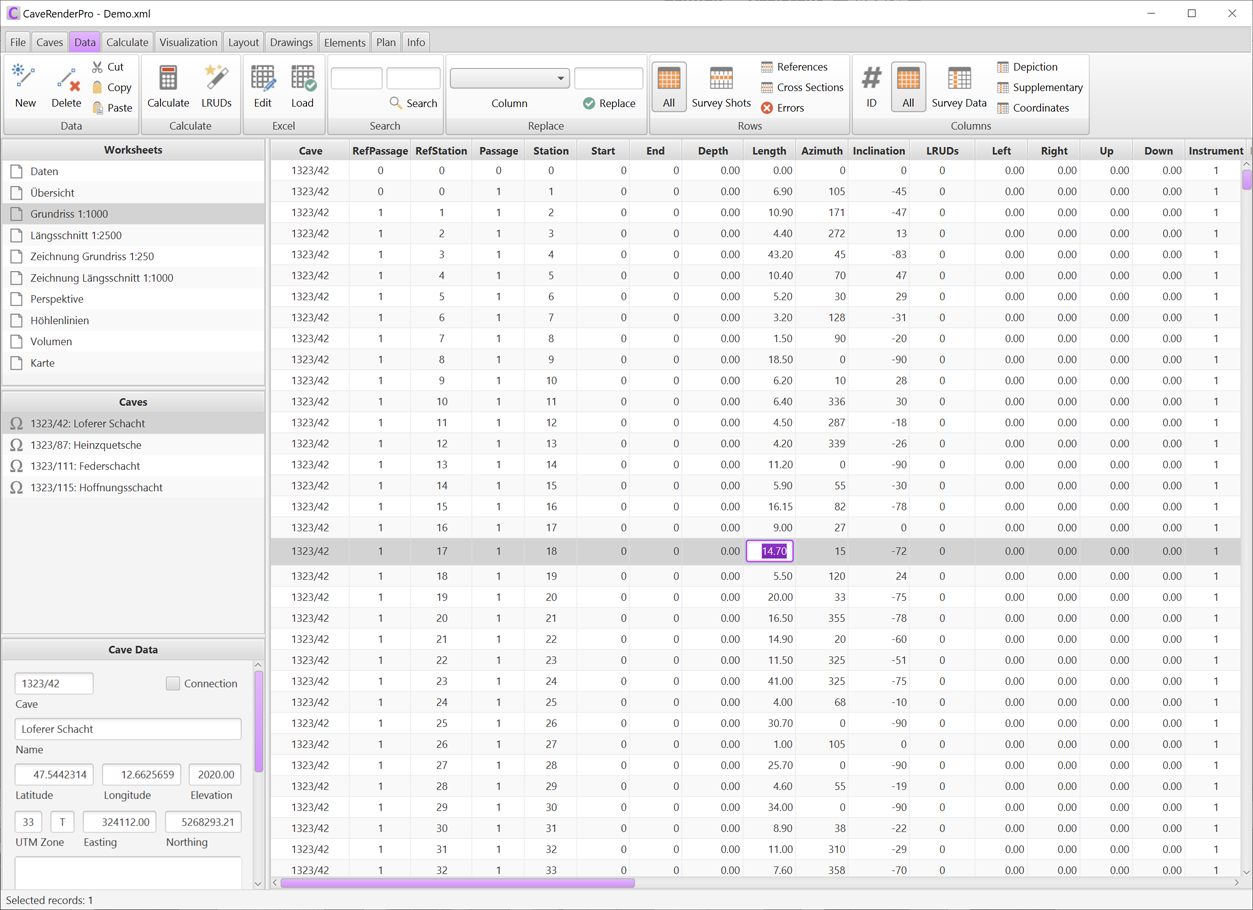The width and height of the screenshot is (1253, 910).
Task: Open the Column dropdown in Replace
Action: (x=509, y=78)
